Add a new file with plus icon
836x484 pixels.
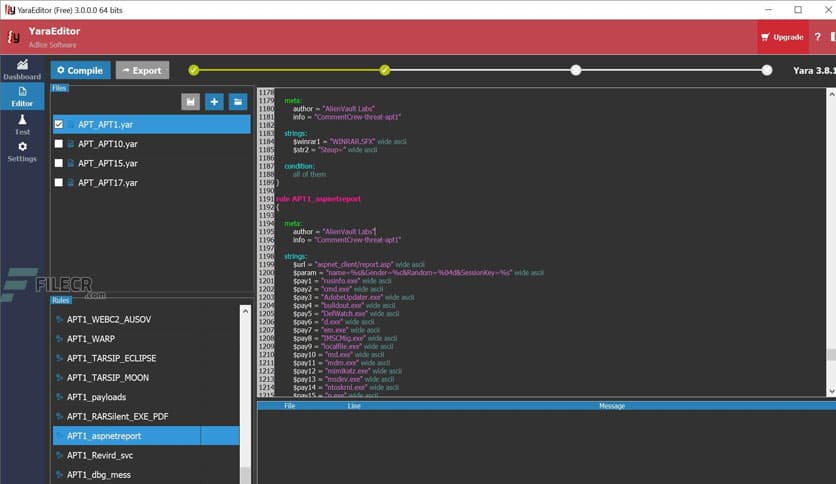pos(214,101)
